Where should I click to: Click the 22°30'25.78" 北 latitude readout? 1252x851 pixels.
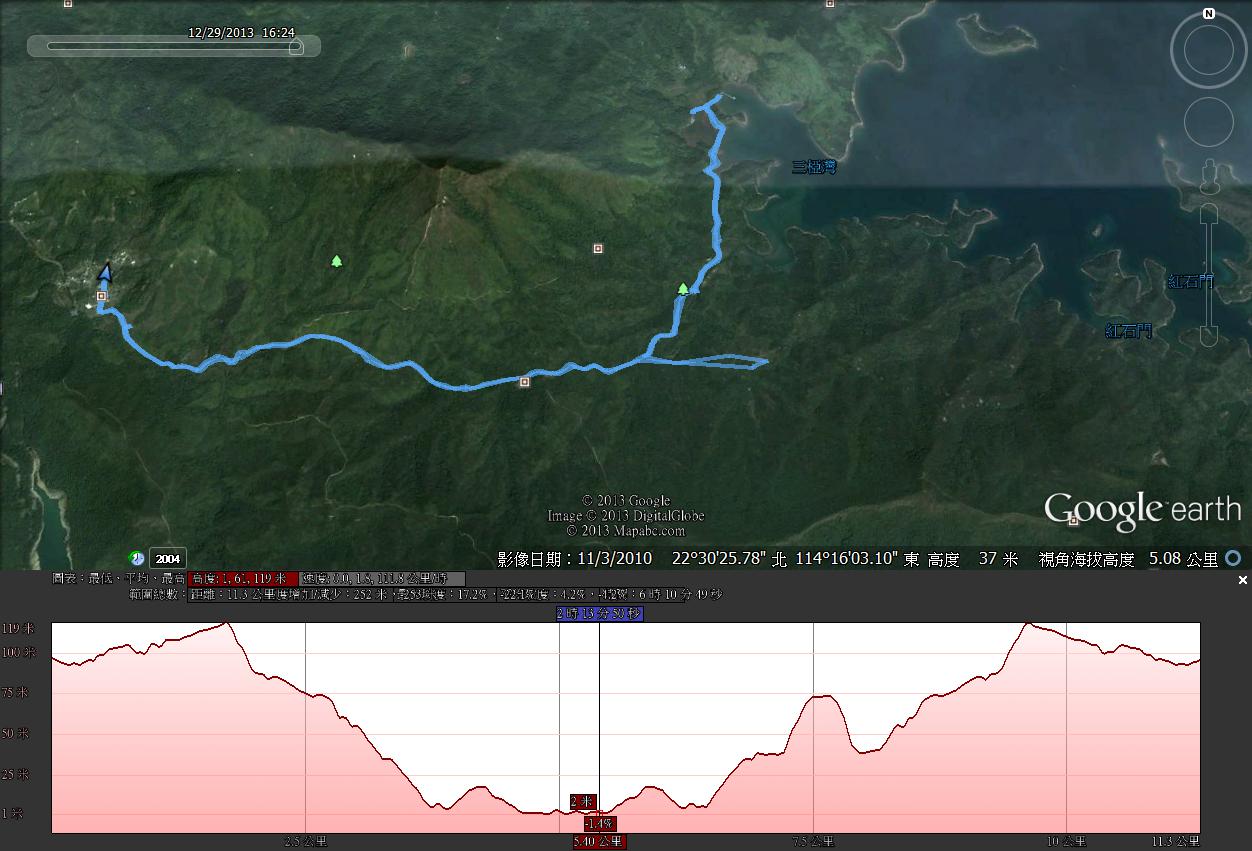click(x=729, y=559)
